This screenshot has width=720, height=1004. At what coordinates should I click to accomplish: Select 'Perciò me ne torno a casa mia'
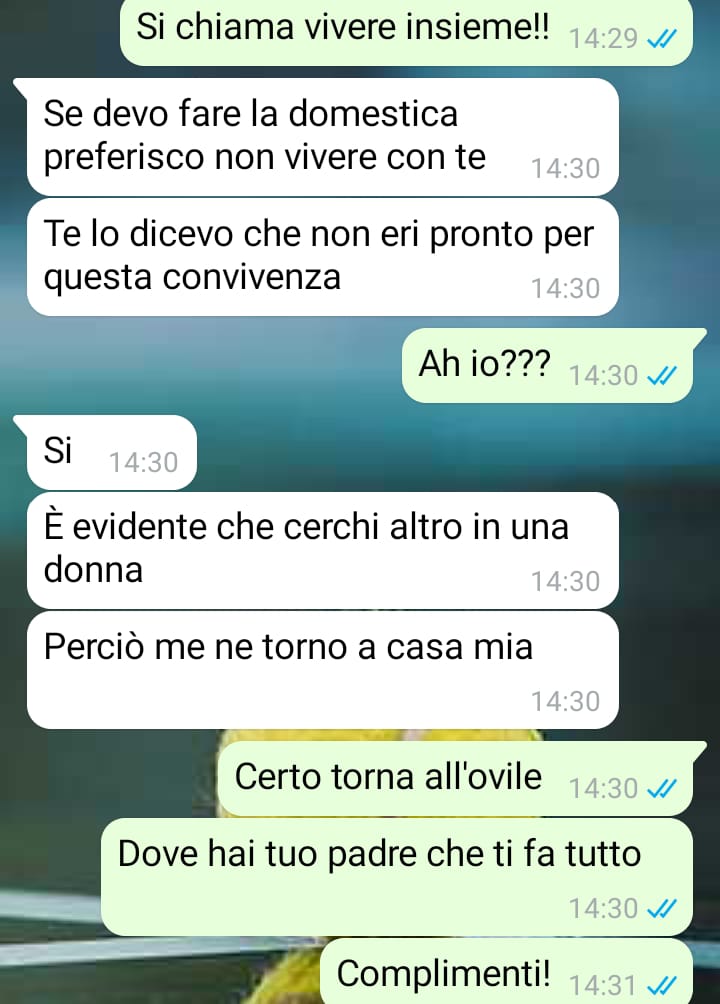[323, 670]
